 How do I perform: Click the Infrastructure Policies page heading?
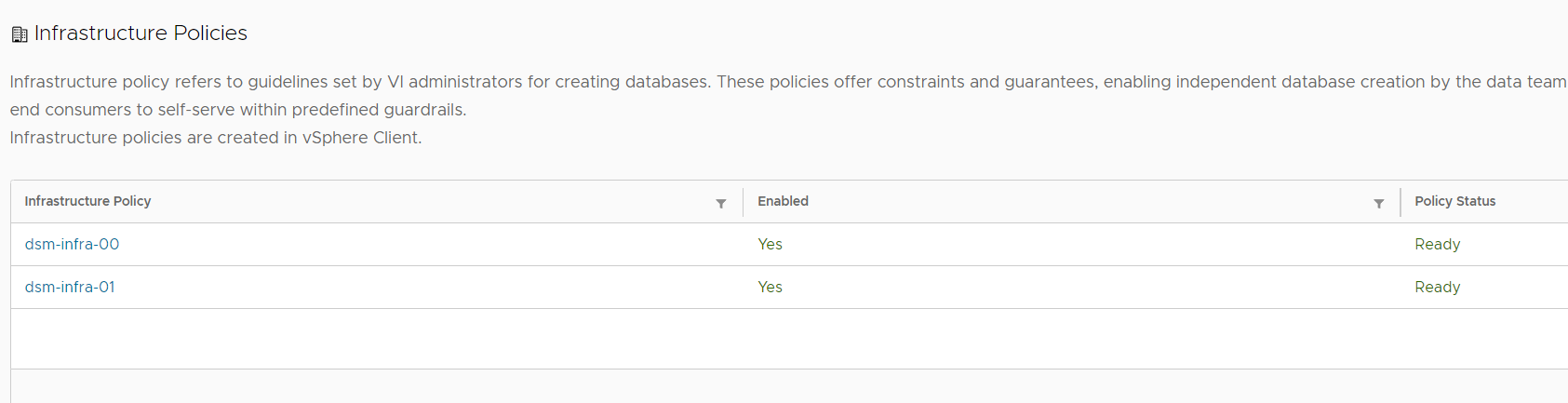(x=141, y=34)
